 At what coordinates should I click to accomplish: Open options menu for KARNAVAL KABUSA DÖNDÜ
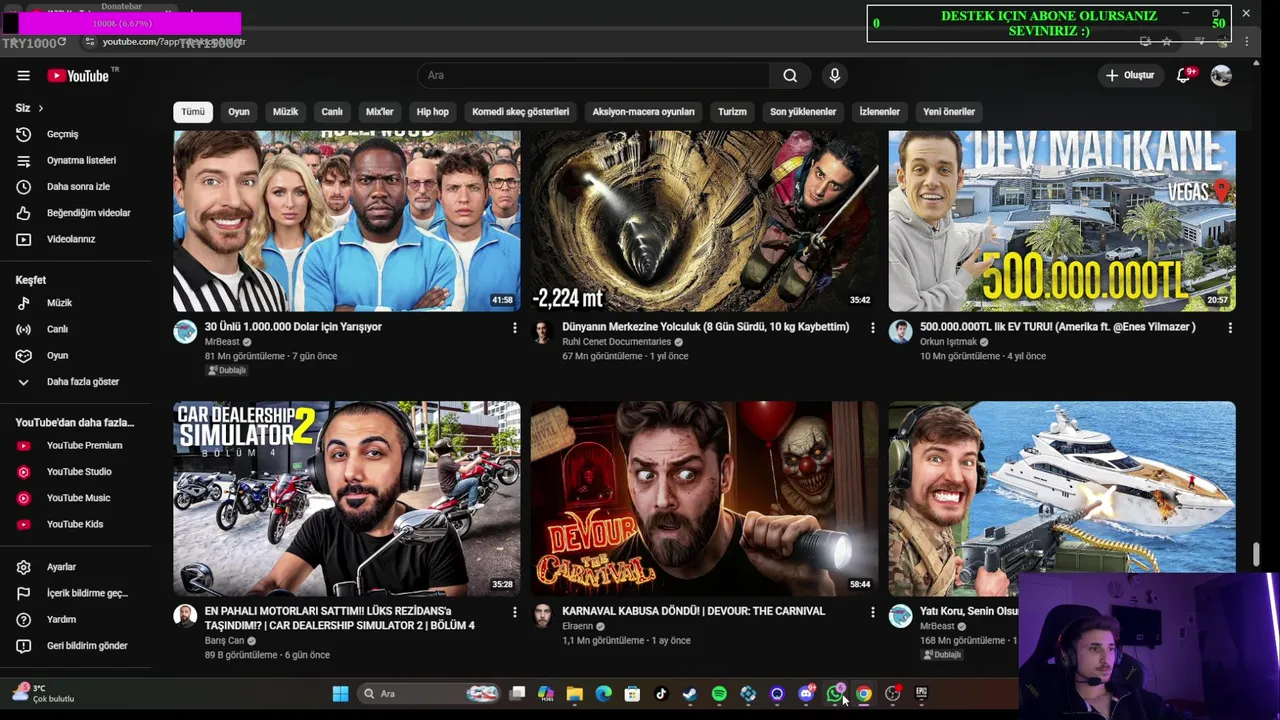pos(873,611)
